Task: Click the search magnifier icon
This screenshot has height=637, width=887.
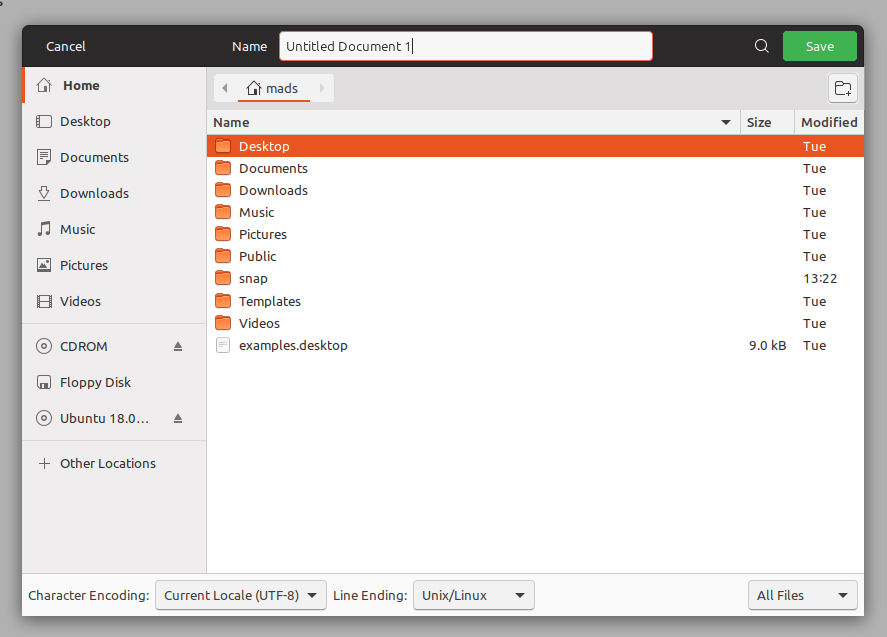Action: (x=761, y=46)
